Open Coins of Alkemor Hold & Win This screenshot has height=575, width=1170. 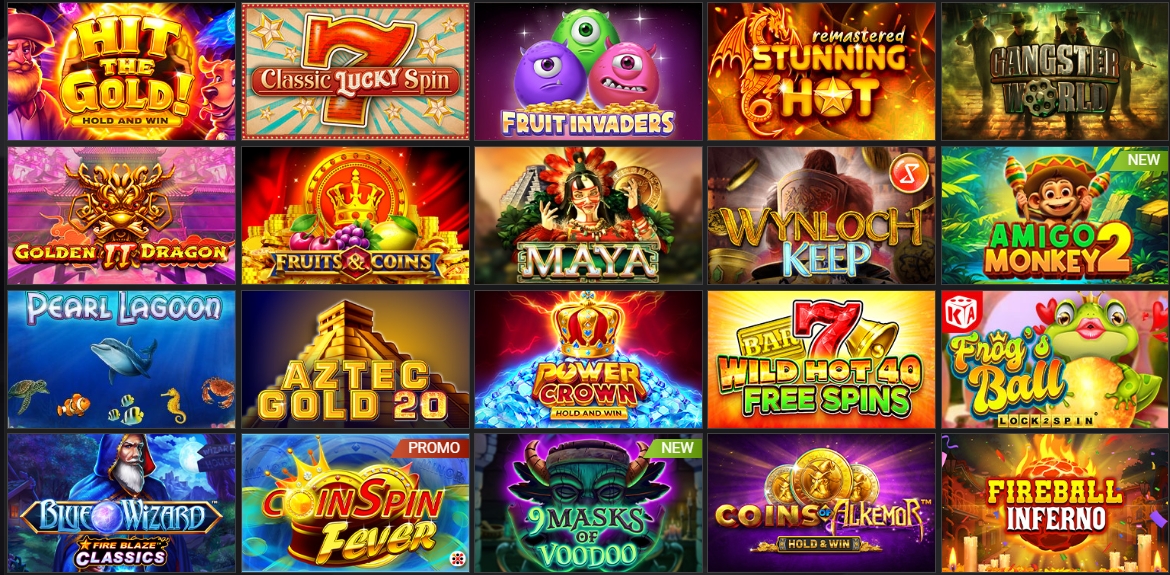[x=822, y=503]
